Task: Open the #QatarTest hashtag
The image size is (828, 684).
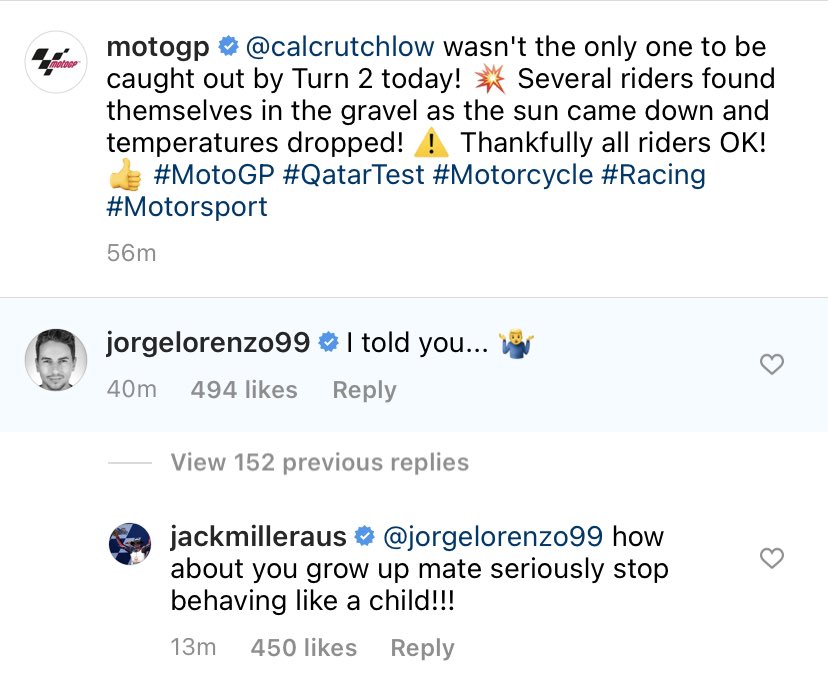Action: pyautogui.click(x=356, y=175)
